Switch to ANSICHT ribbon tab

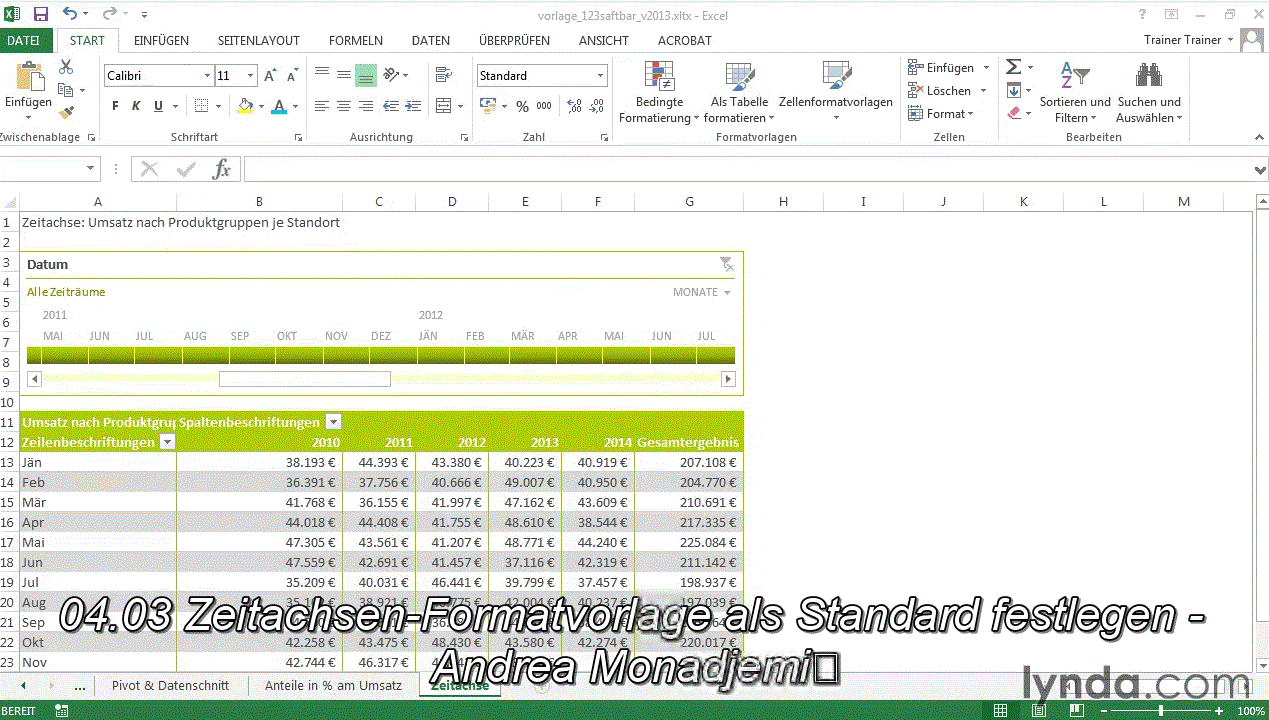[604, 41]
